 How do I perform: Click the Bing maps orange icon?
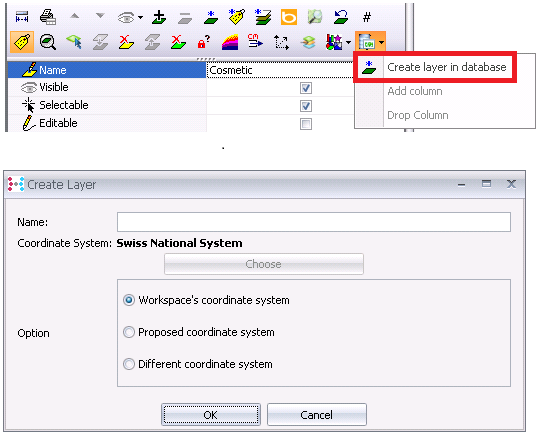click(289, 17)
